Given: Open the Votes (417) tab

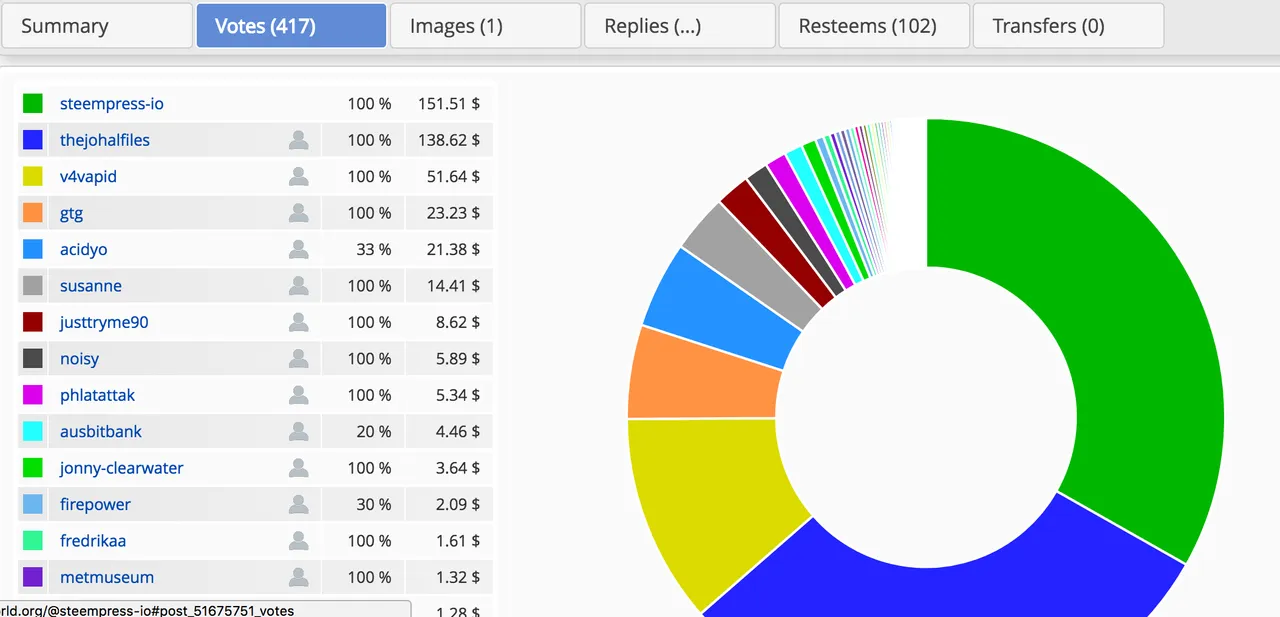Looking at the screenshot, I should [x=291, y=26].
